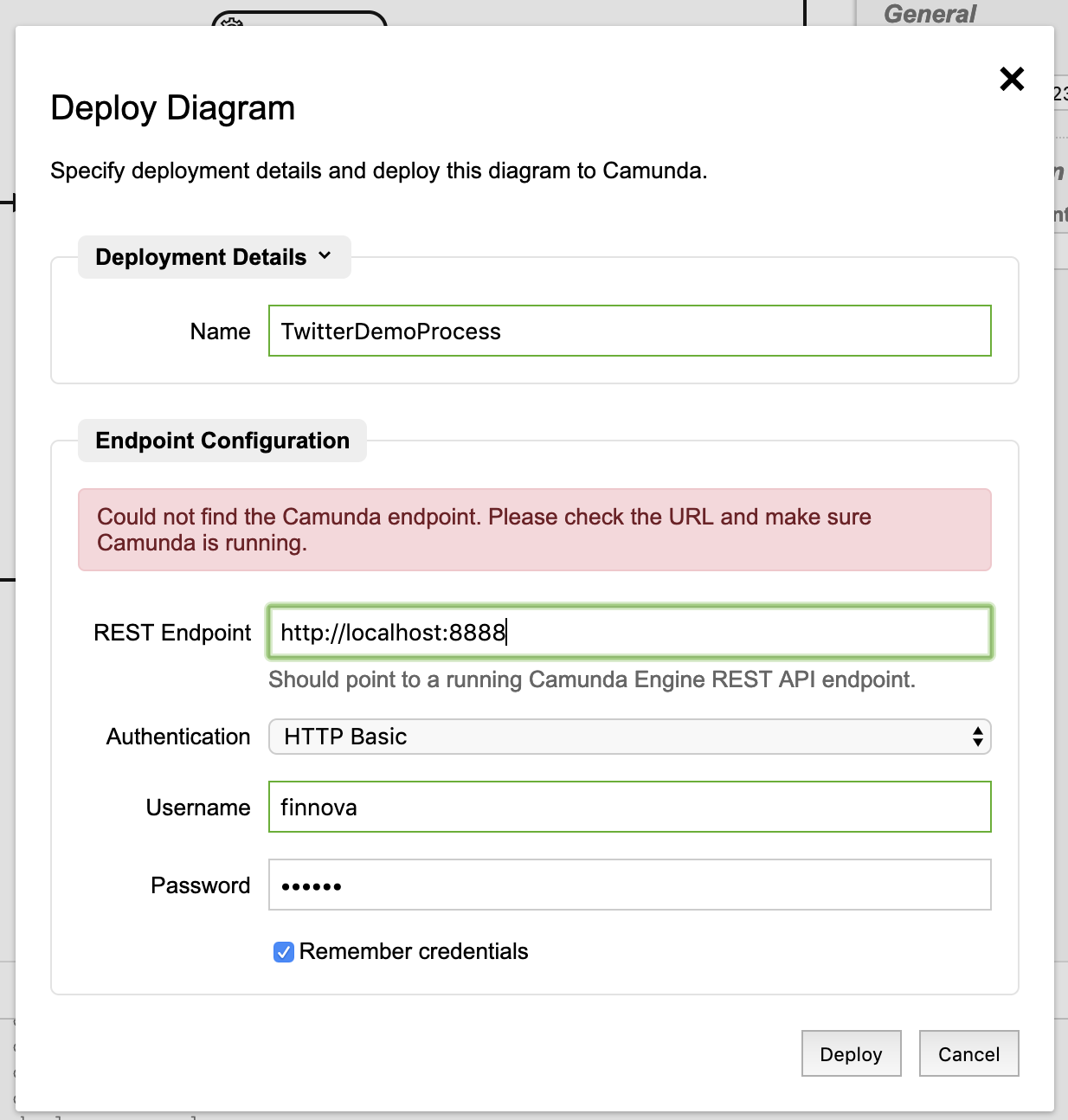Open the General tab in background panel
Viewport: 1068px width, 1120px height.
tap(930, 14)
